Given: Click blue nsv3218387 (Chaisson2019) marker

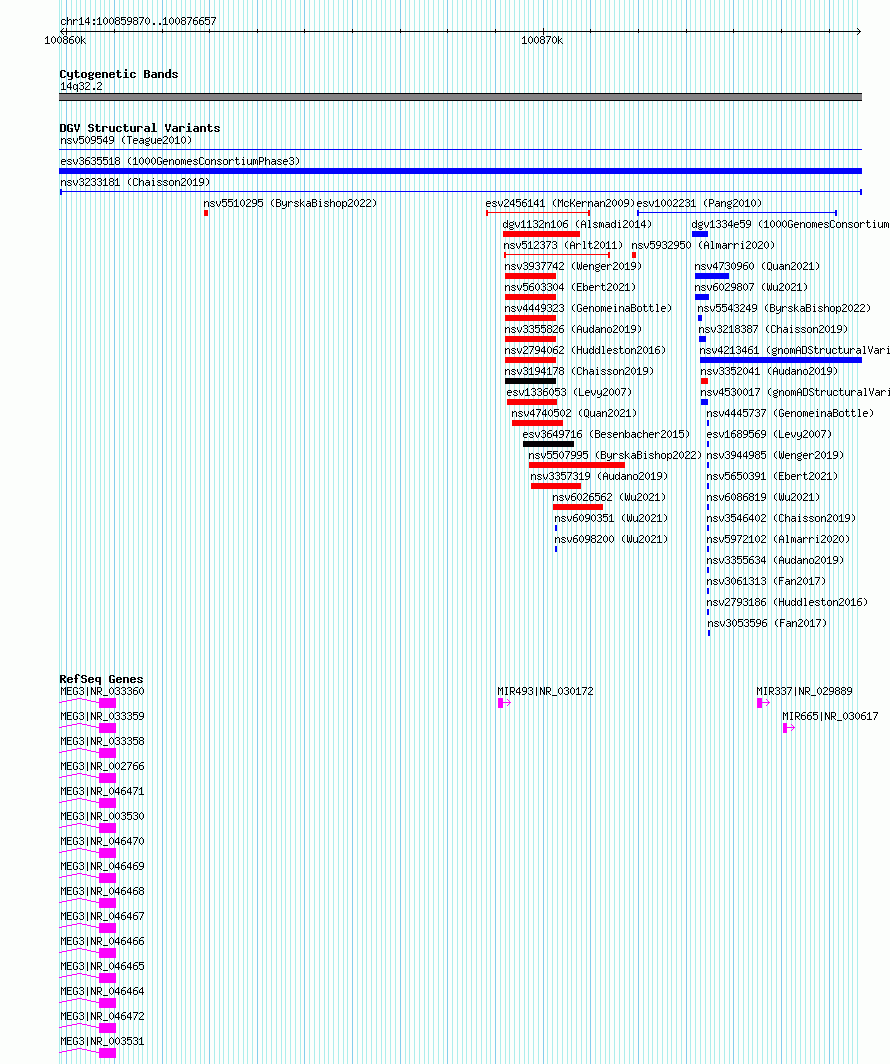Looking at the screenshot, I should click(x=703, y=339).
